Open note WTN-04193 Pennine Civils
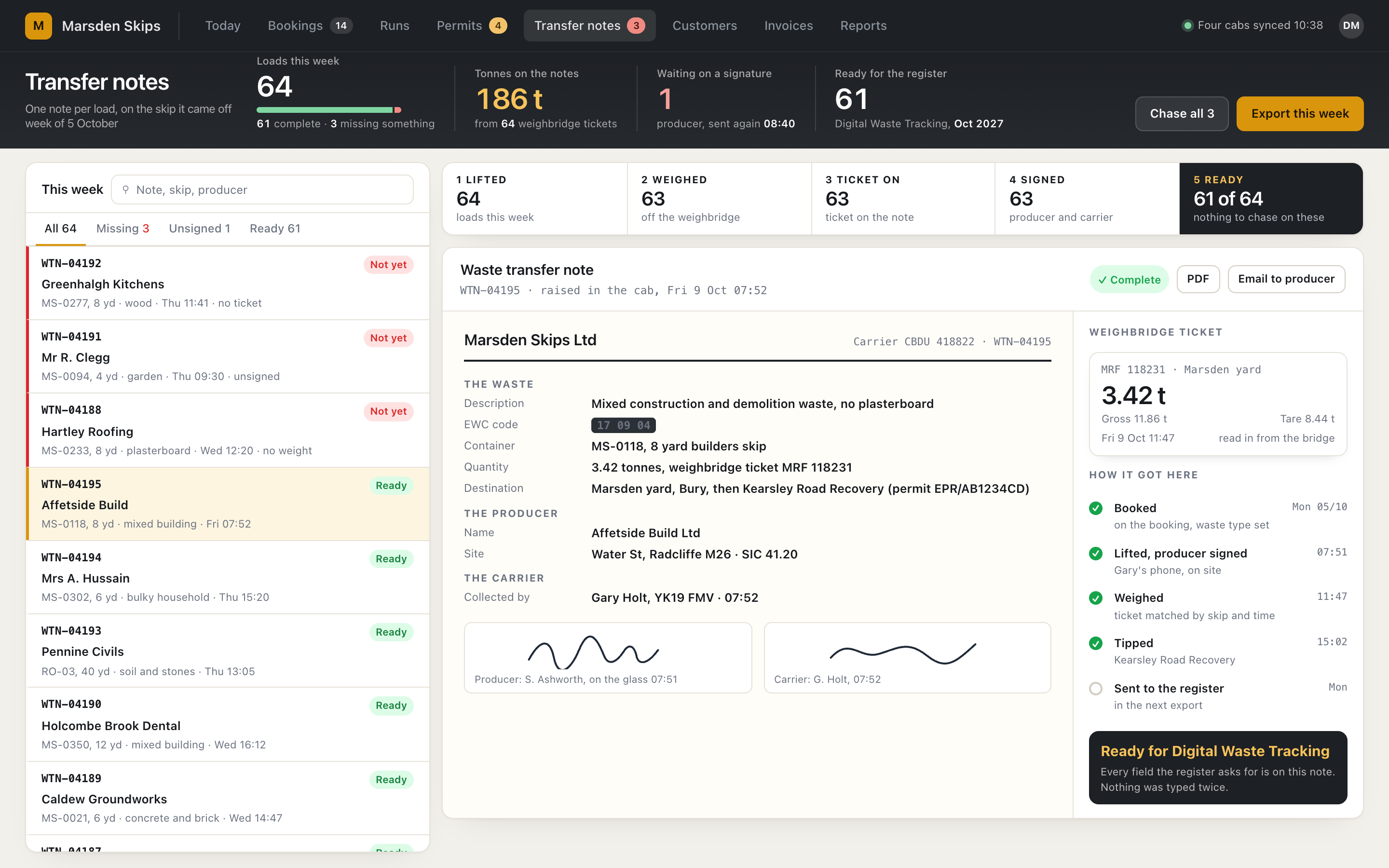Viewport: 1389px width, 868px height. tap(228, 651)
